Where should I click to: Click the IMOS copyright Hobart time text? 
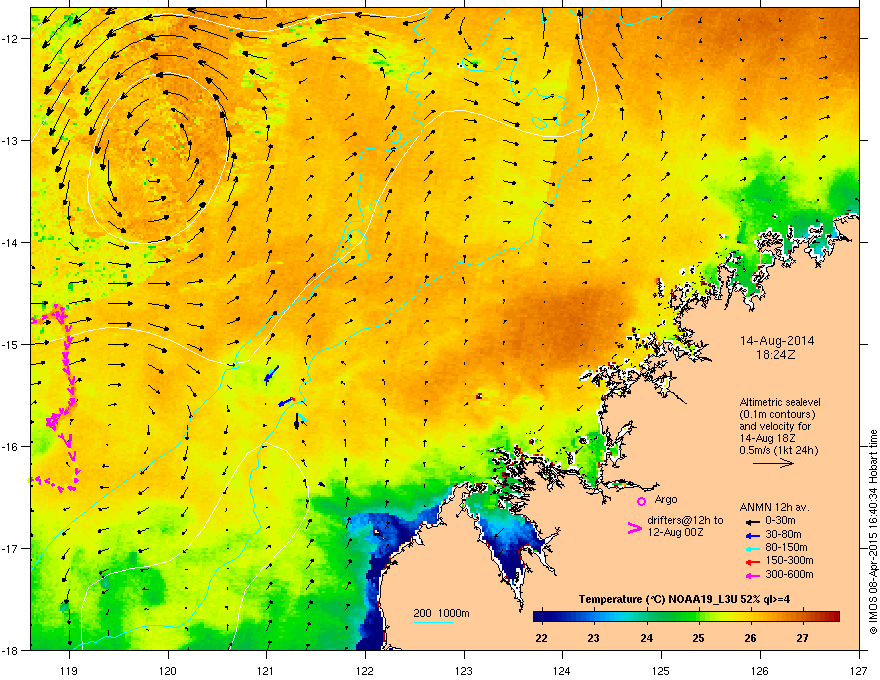(873, 532)
